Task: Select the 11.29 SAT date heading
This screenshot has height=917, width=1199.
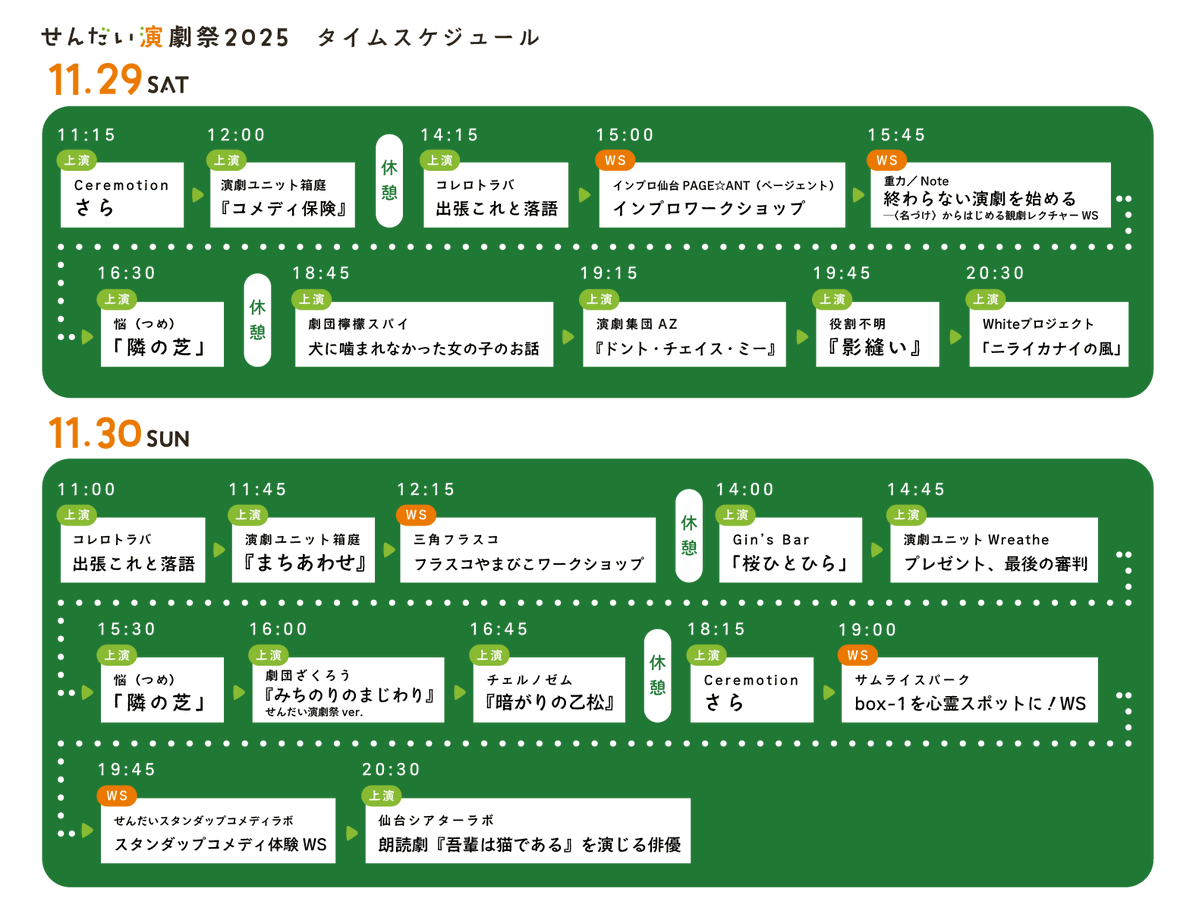Action: point(118,80)
